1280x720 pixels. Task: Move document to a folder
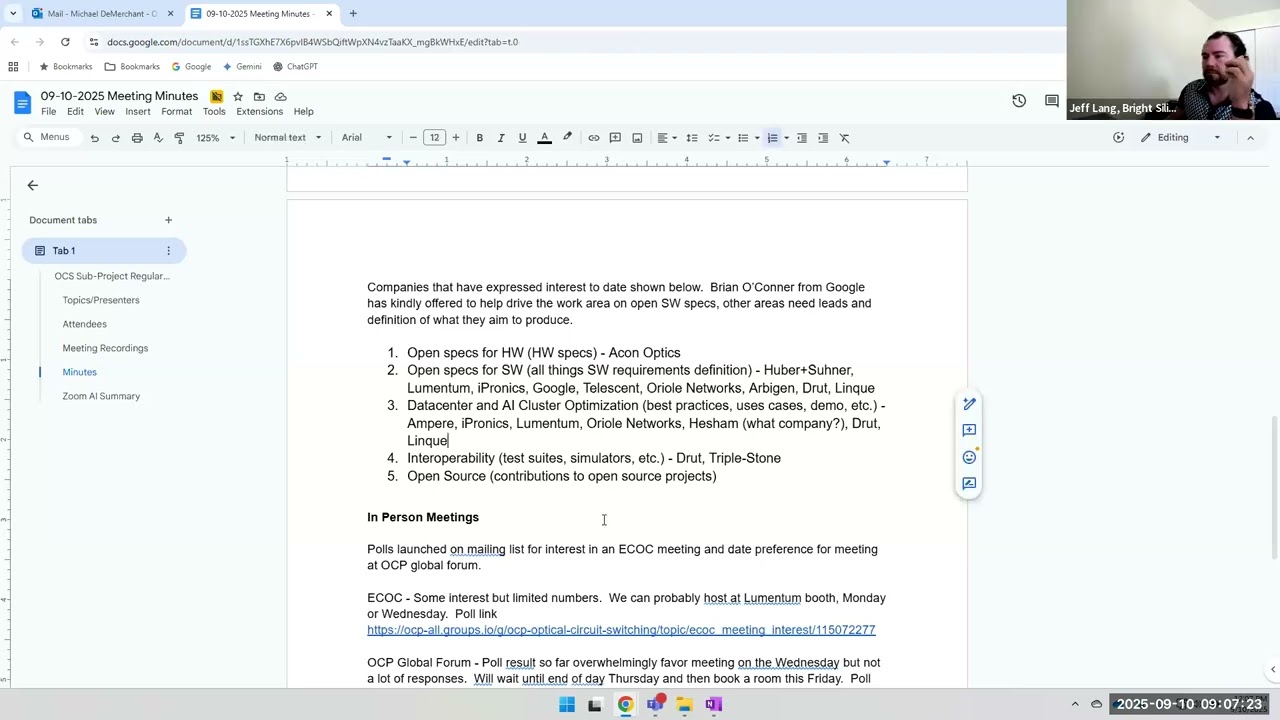259,96
